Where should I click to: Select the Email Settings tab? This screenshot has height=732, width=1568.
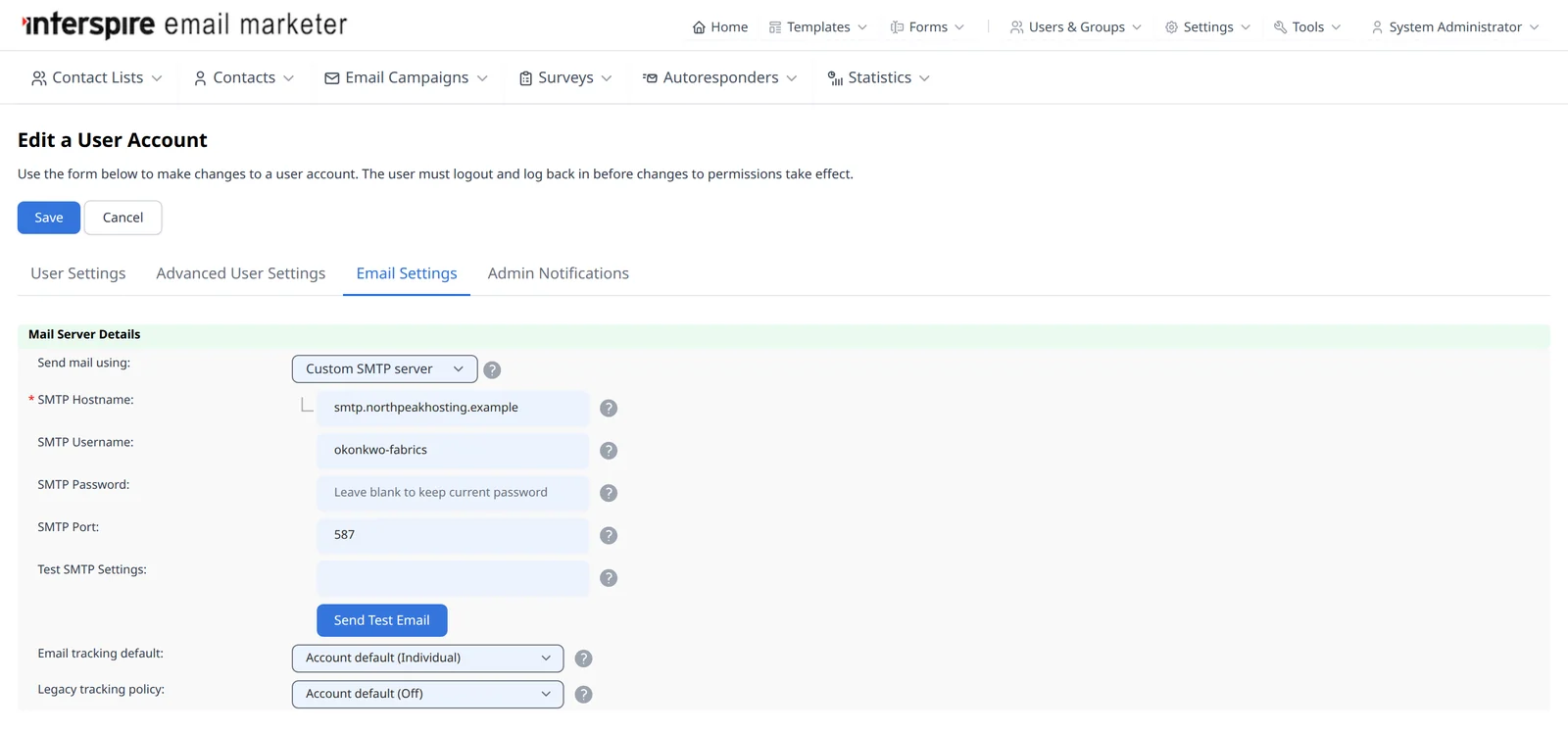coord(407,273)
